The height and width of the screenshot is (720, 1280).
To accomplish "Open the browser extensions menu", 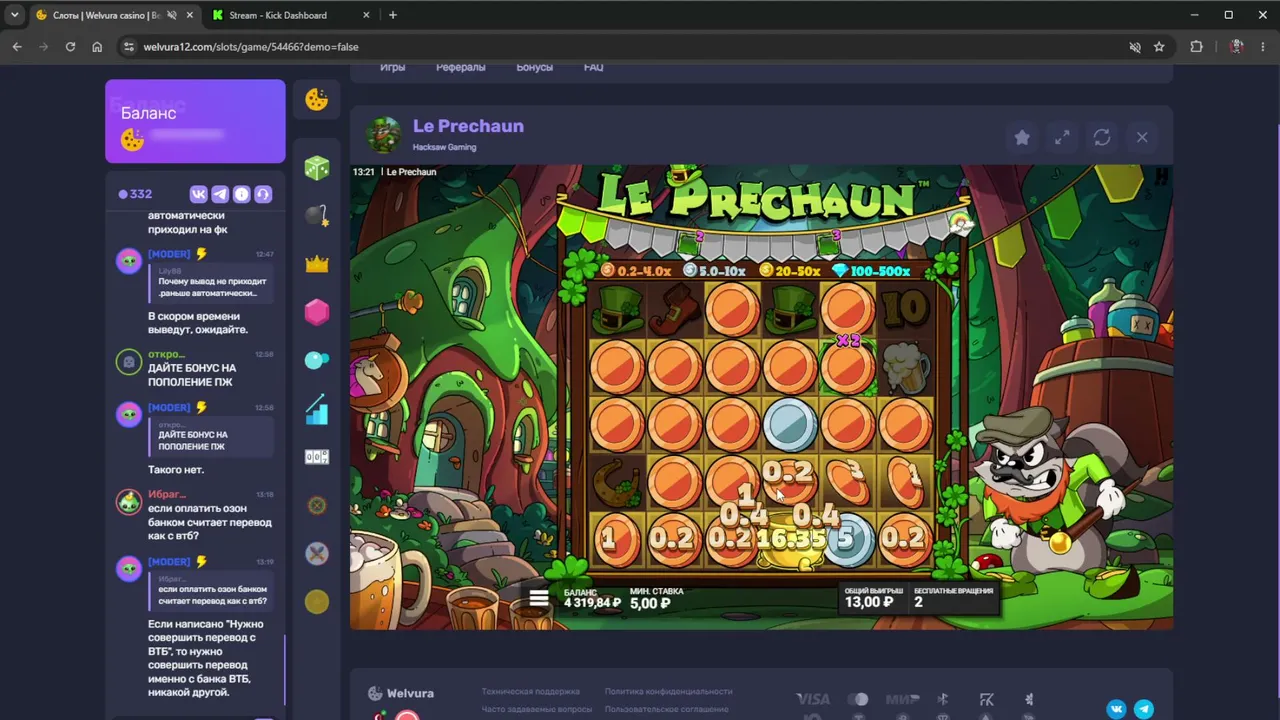I will click(x=1196, y=47).
